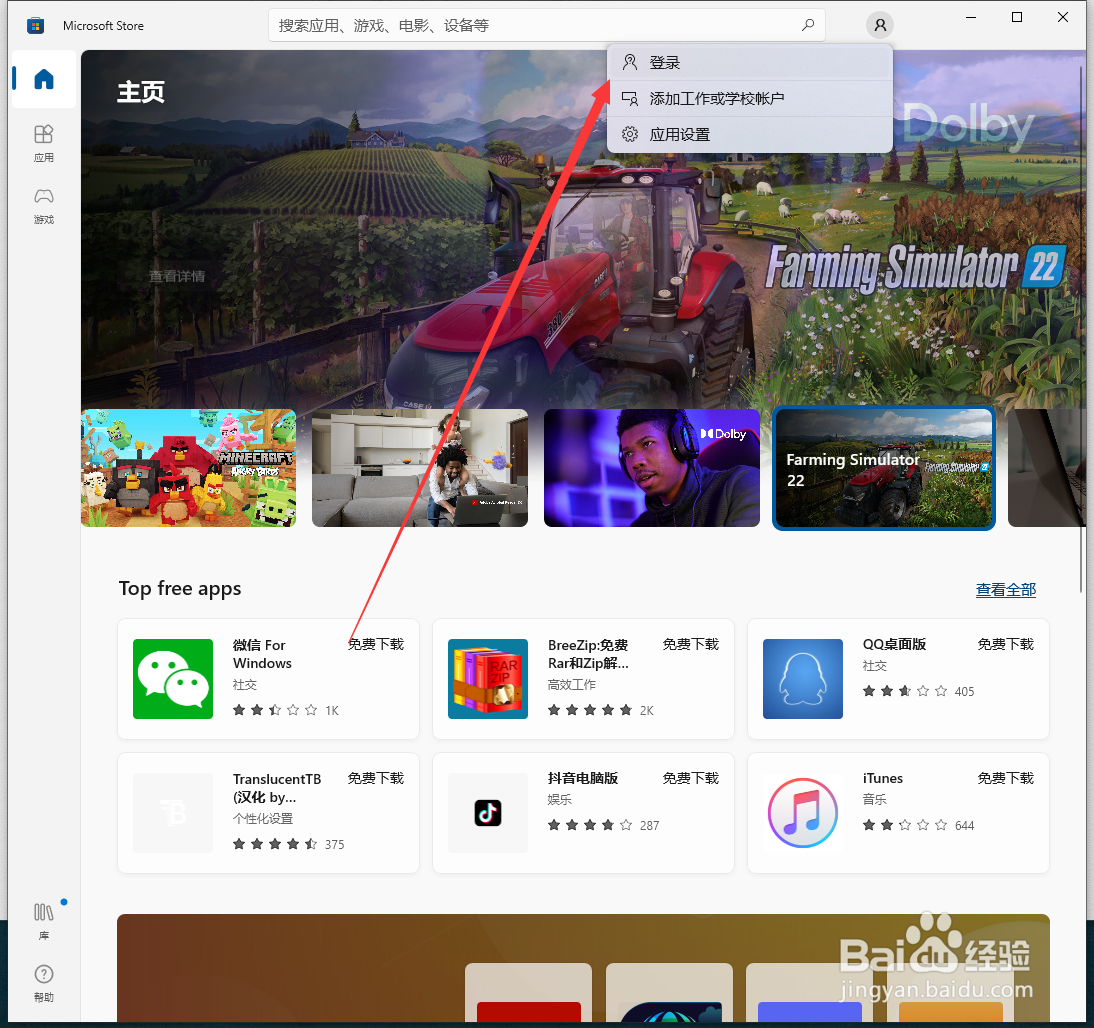Image resolution: width=1094 pixels, height=1028 pixels.
Task: Open the 查看全部 link for Top free apps
Action: pos(1005,590)
